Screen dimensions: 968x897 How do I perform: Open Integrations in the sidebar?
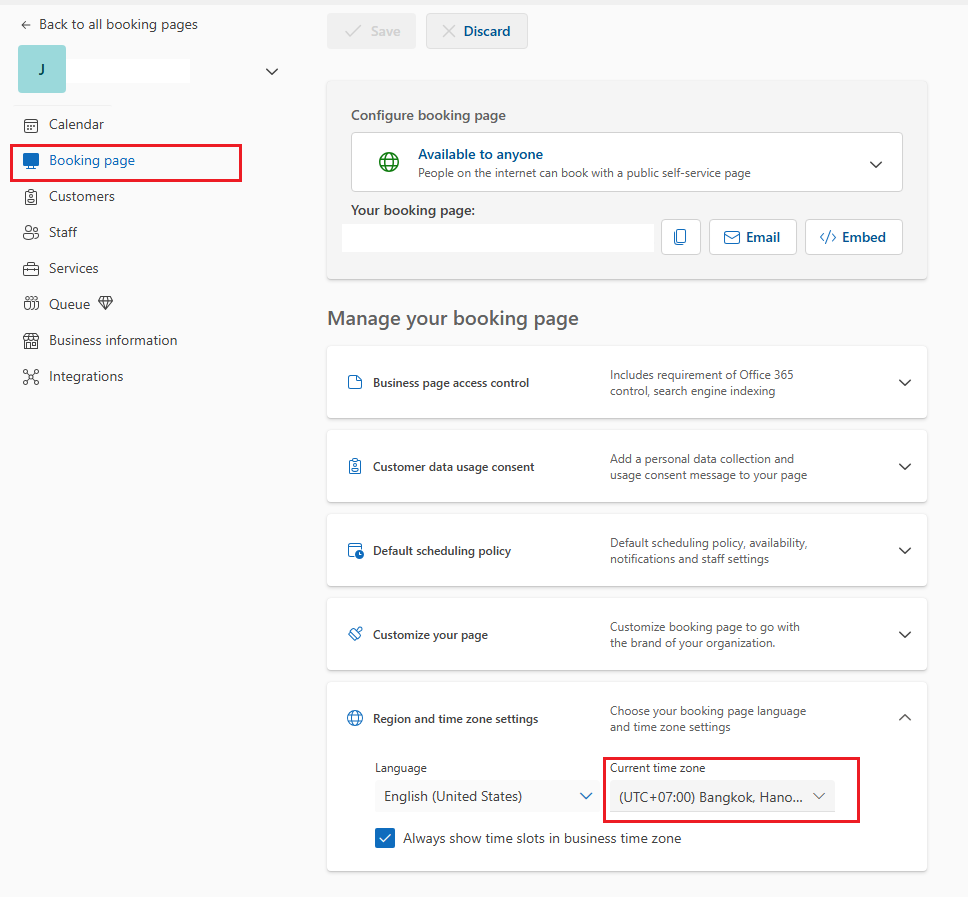[x=86, y=377]
